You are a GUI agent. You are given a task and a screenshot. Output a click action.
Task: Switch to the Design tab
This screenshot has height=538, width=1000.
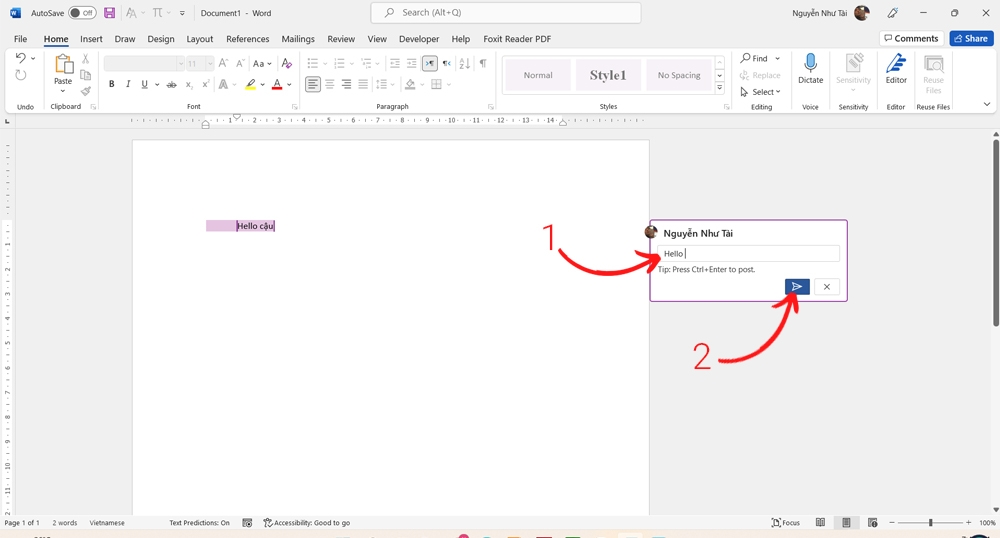click(161, 39)
